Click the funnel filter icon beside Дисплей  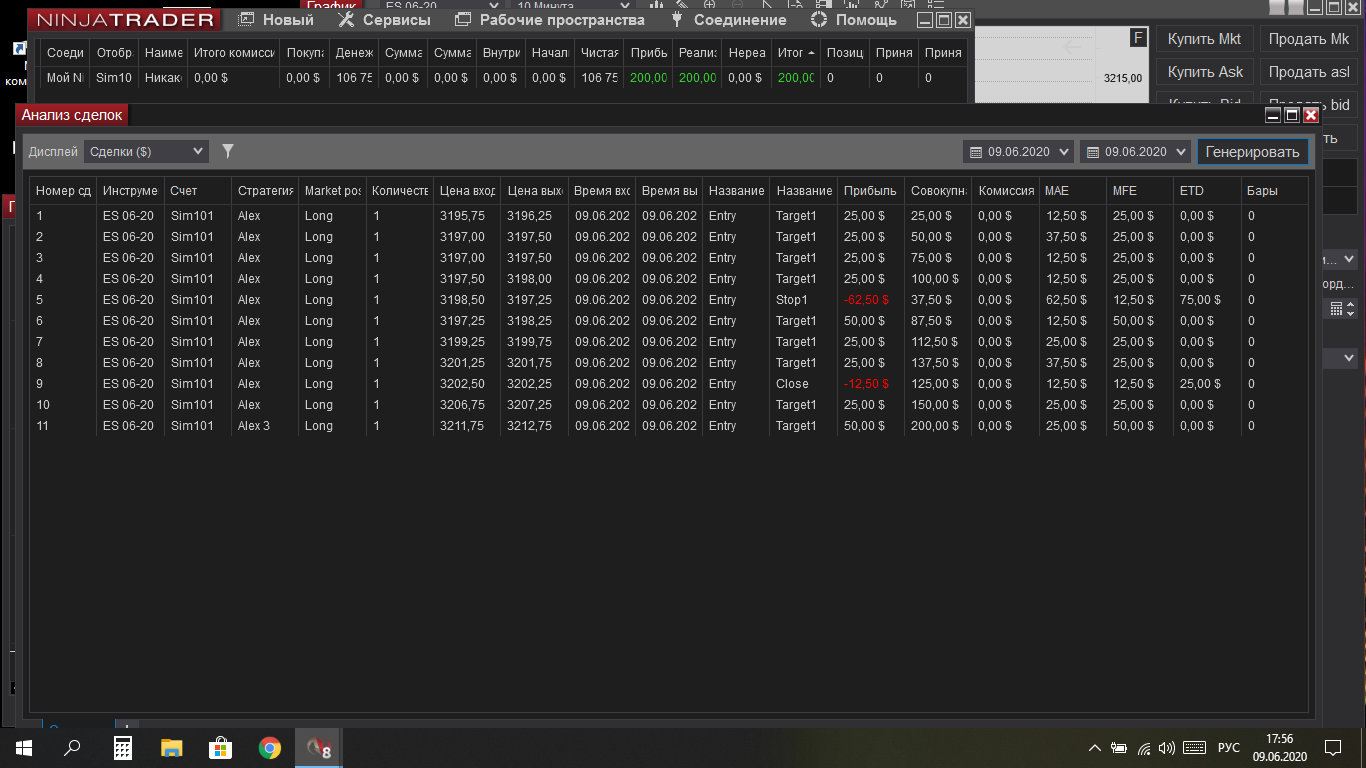pos(228,151)
